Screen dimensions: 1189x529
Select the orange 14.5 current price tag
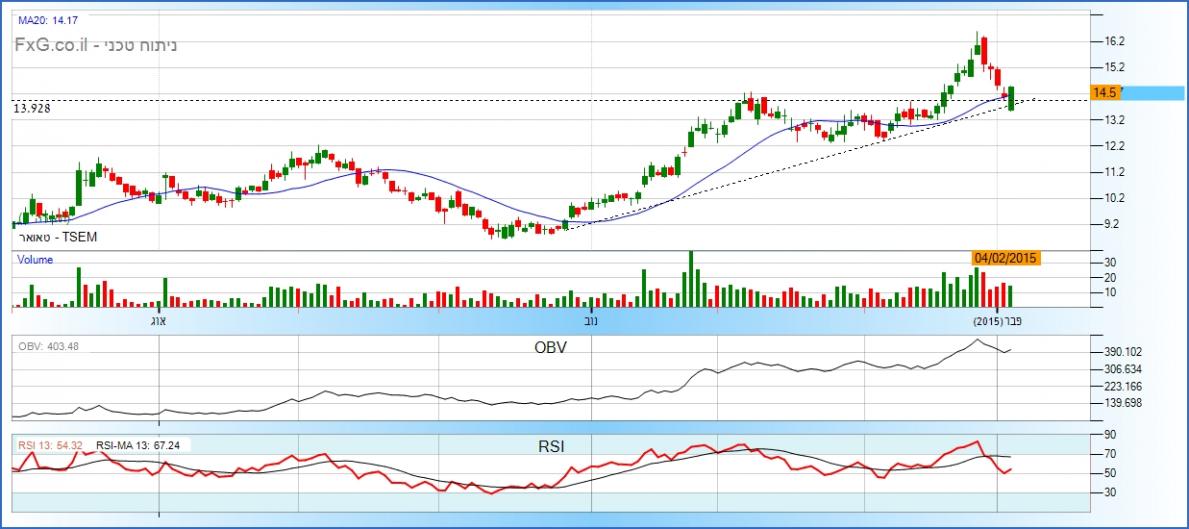(1105, 92)
